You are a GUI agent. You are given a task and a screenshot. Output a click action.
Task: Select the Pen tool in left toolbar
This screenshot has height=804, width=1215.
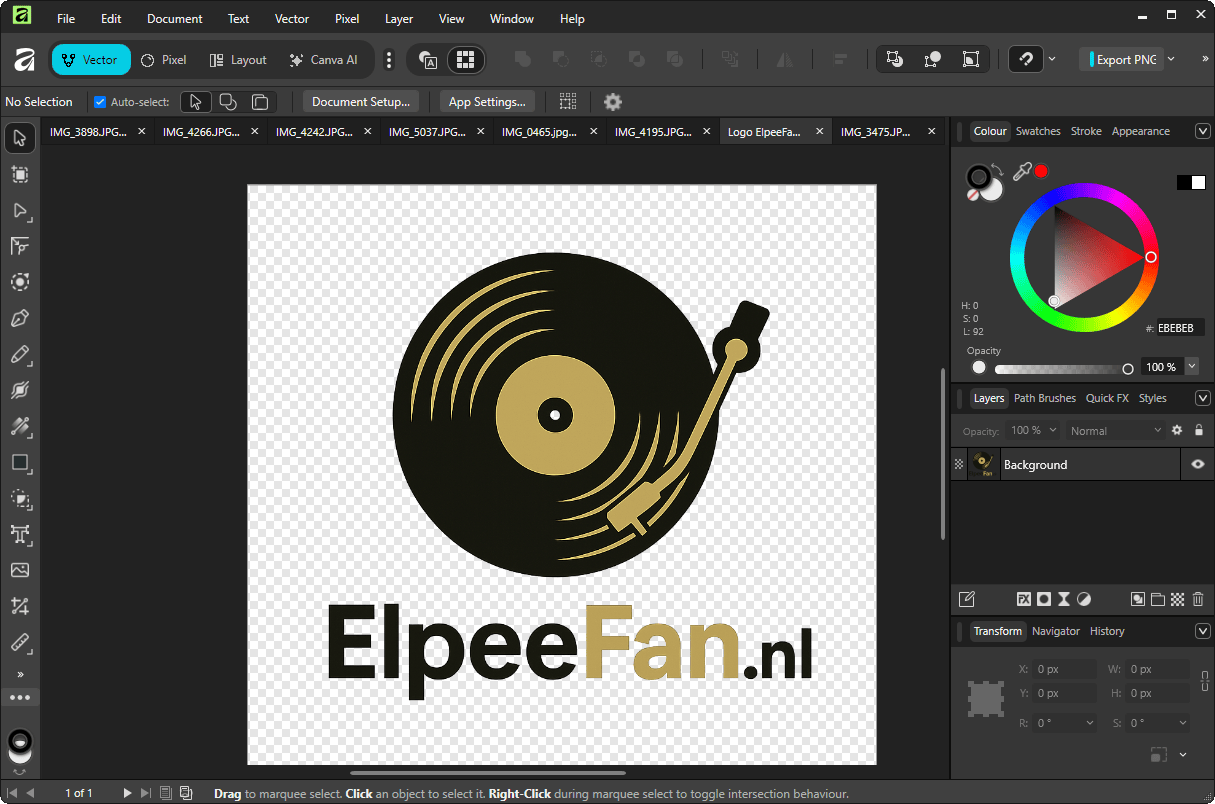tap(19, 319)
